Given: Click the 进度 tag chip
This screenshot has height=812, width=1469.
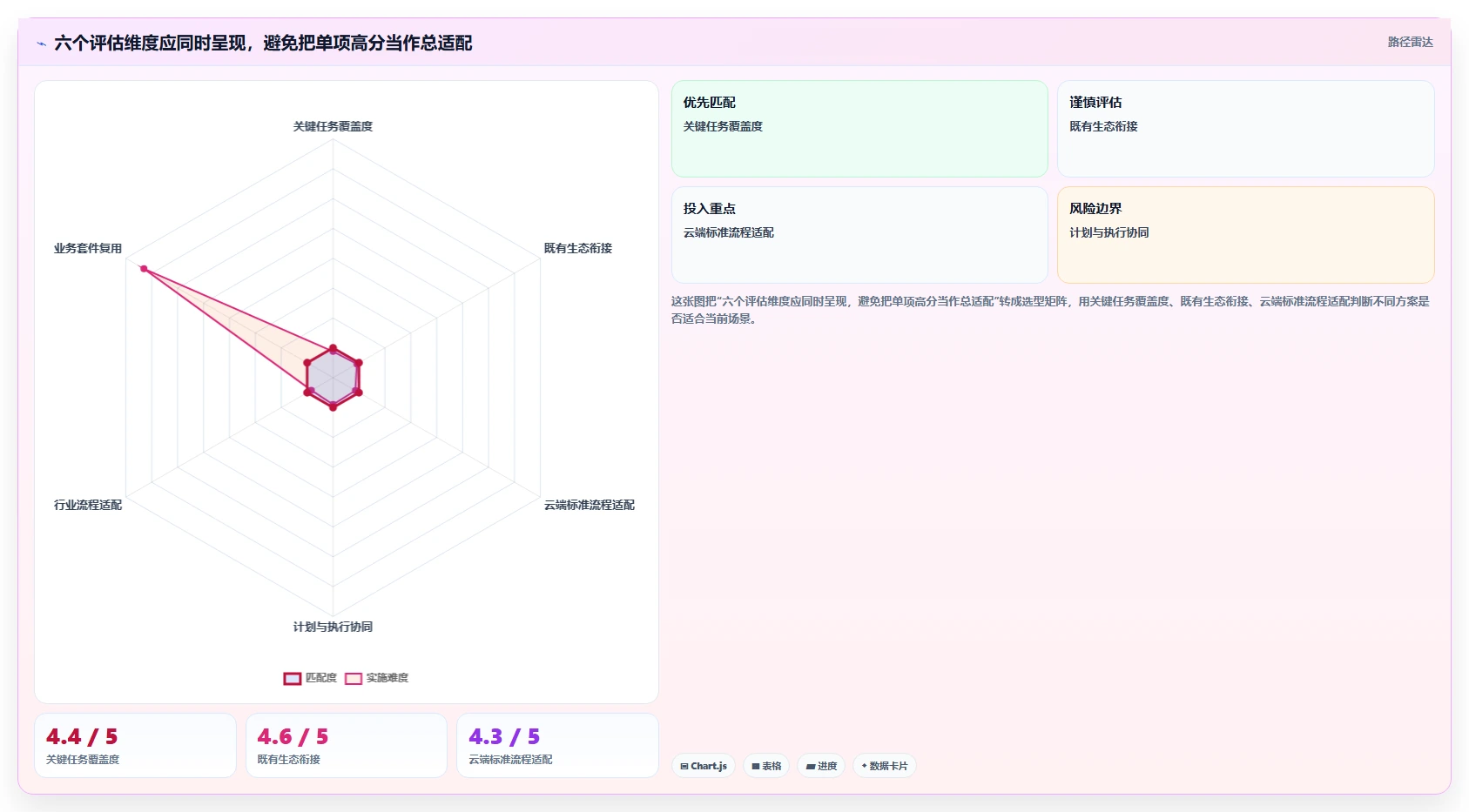Looking at the screenshot, I should [x=821, y=766].
